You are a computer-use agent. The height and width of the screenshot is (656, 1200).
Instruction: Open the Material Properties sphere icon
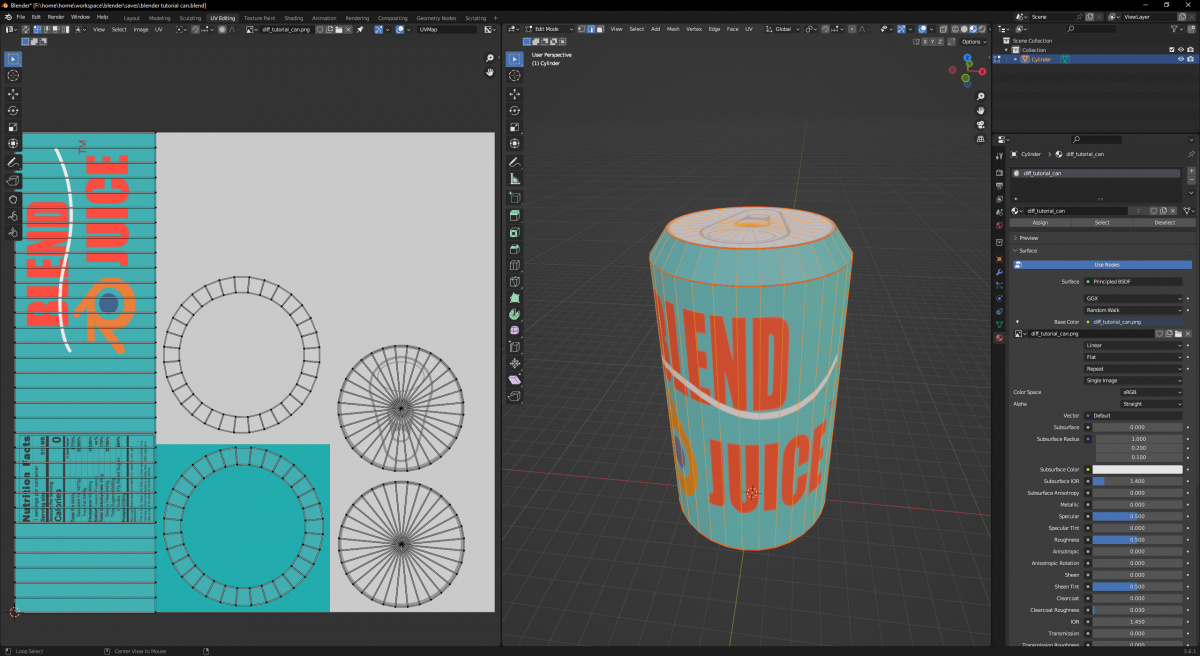[x=997, y=338]
